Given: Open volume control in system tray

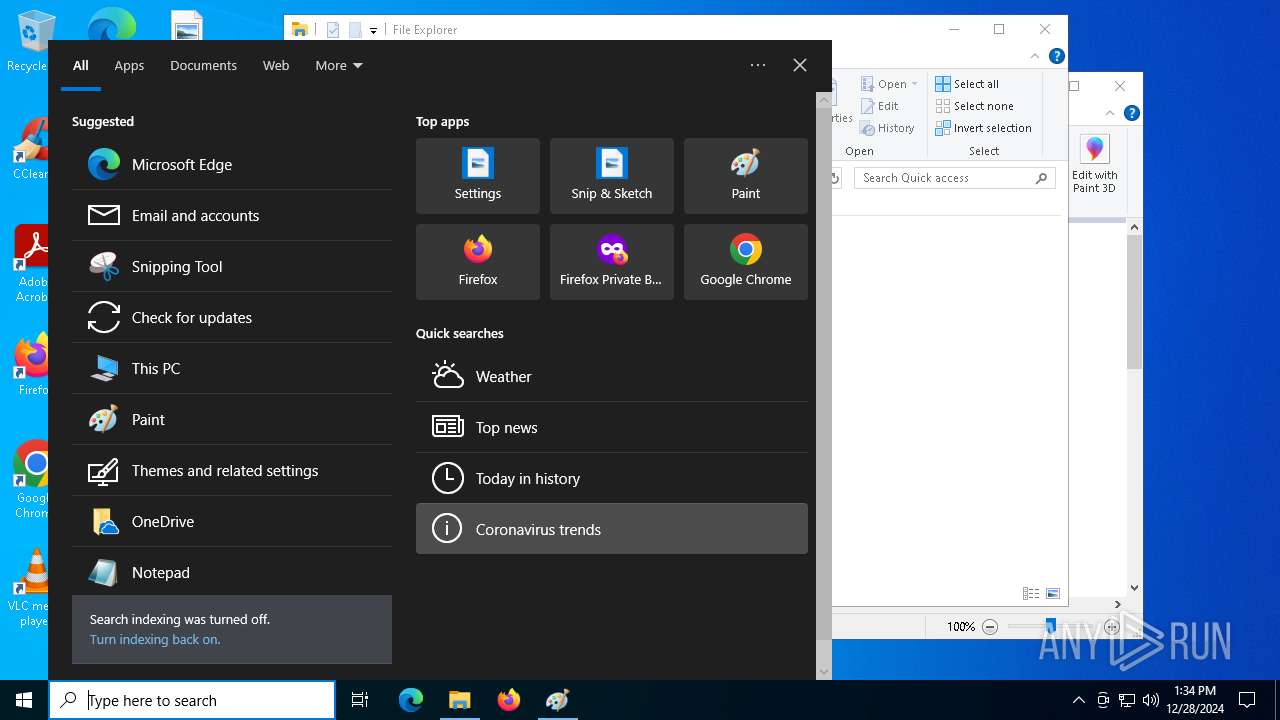Looking at the screenshot, I should coord(1151,700).
